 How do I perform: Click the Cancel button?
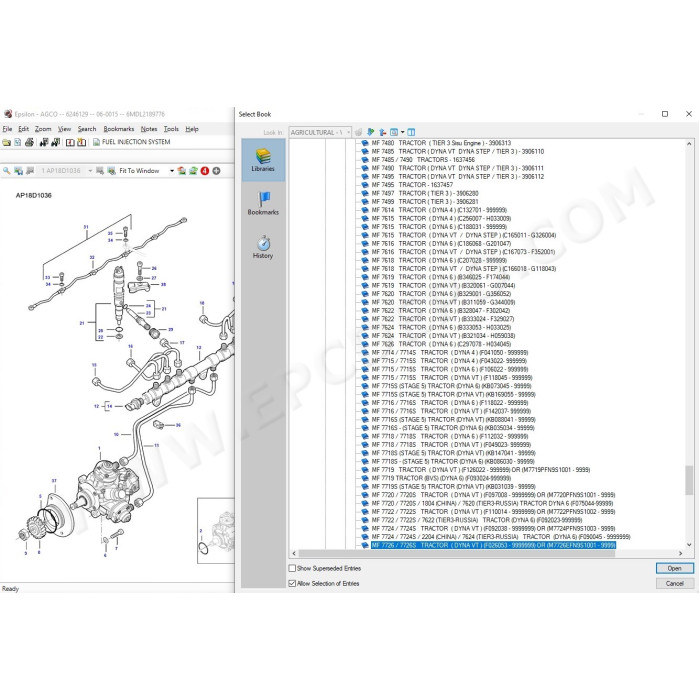pos(675,583)
